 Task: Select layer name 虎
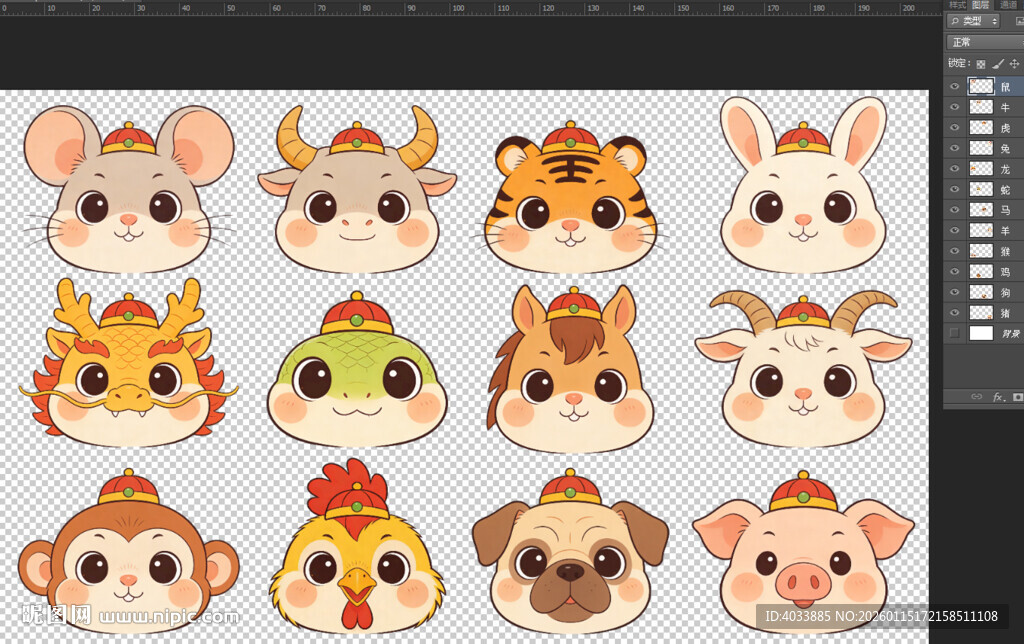[x=1006, y=128]
